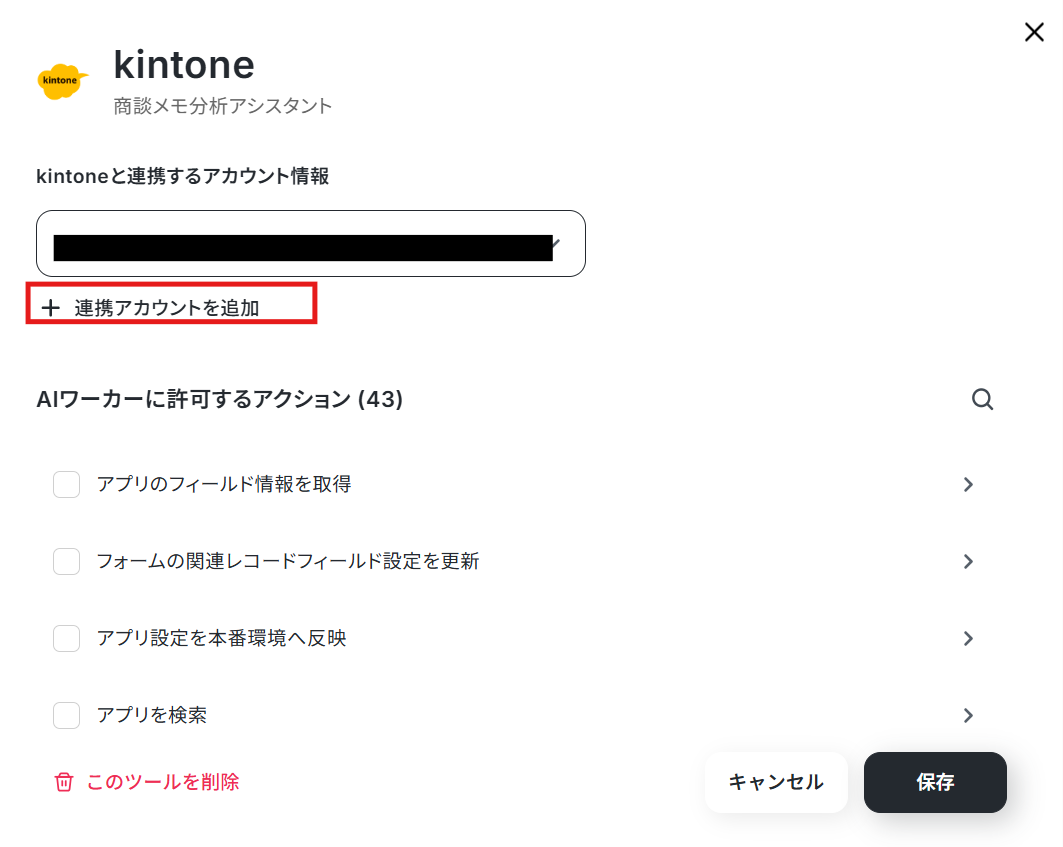Tick the アプリ設定を本番環境へ反映 checkbox
This screenshot has width=1063, height=847.
[x=66, y=639]
